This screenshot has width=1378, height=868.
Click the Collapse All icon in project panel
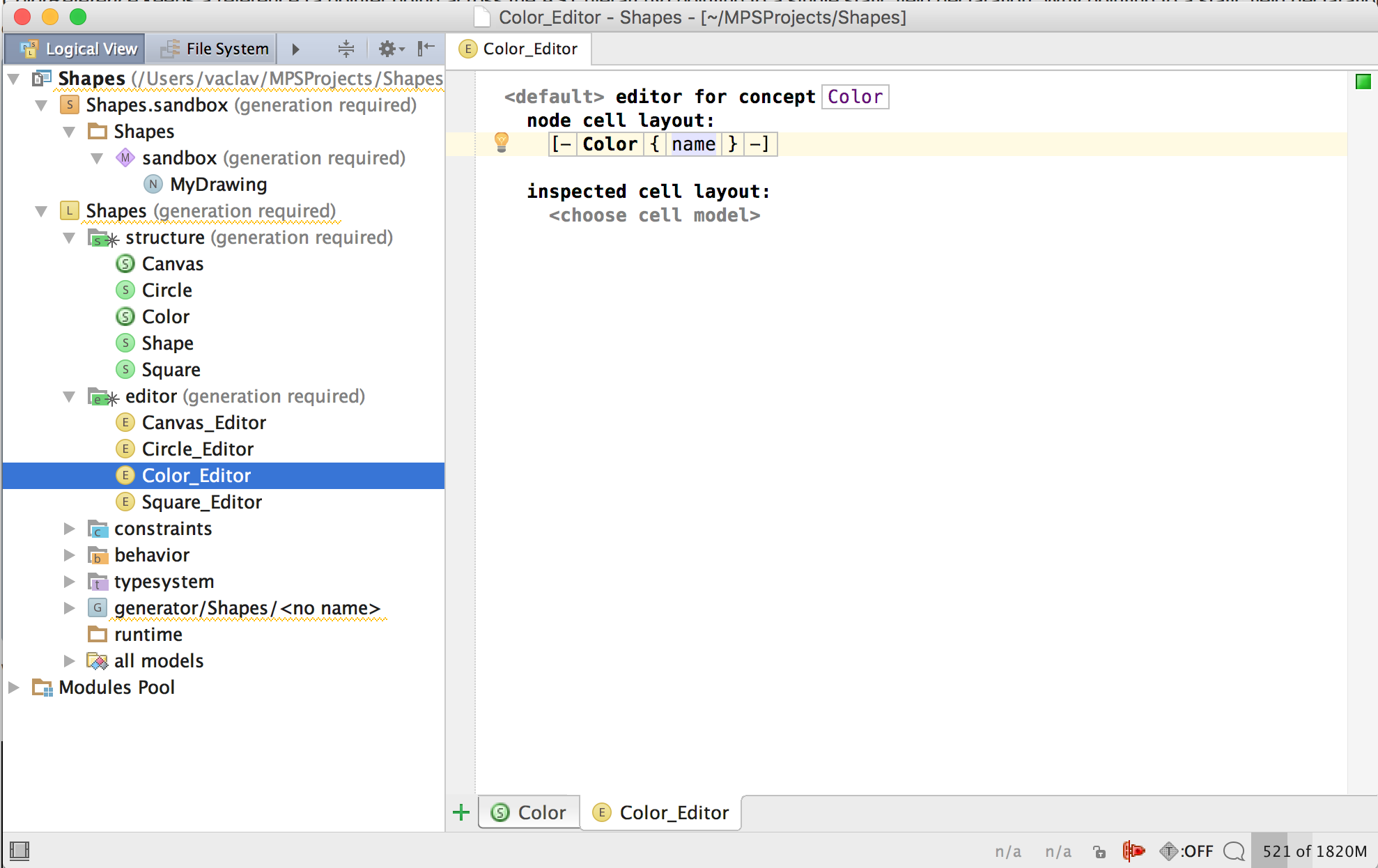click(x=346, y=49)
